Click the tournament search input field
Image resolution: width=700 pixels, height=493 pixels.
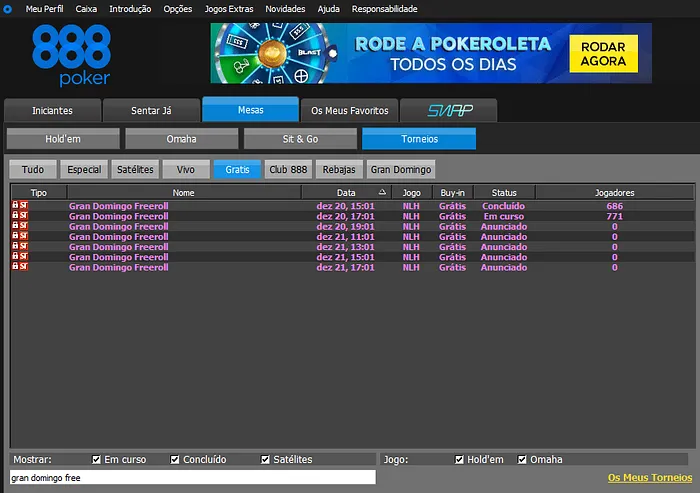coord(192,477)
